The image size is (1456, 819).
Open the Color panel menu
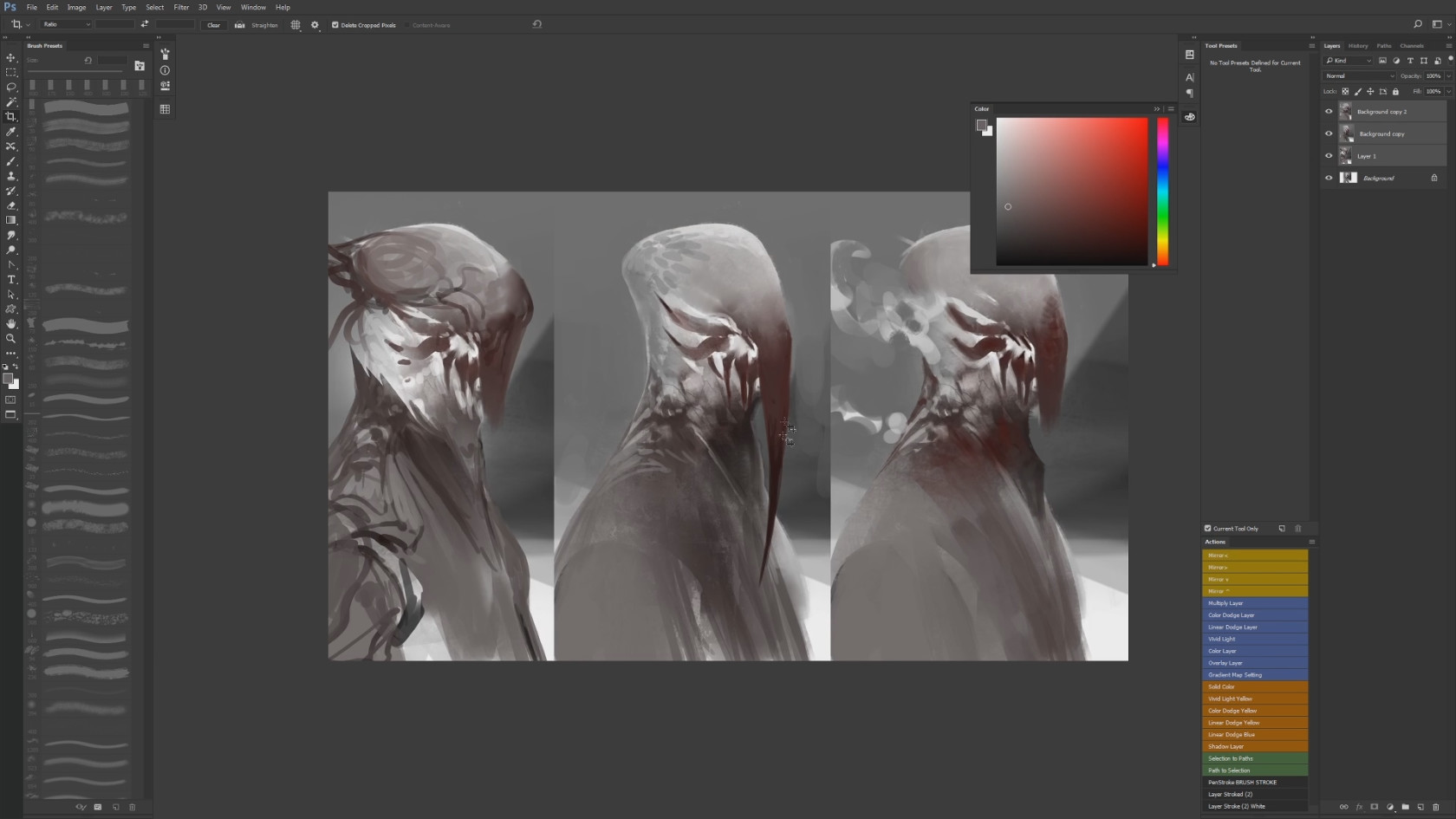[x=1171, y=109]
